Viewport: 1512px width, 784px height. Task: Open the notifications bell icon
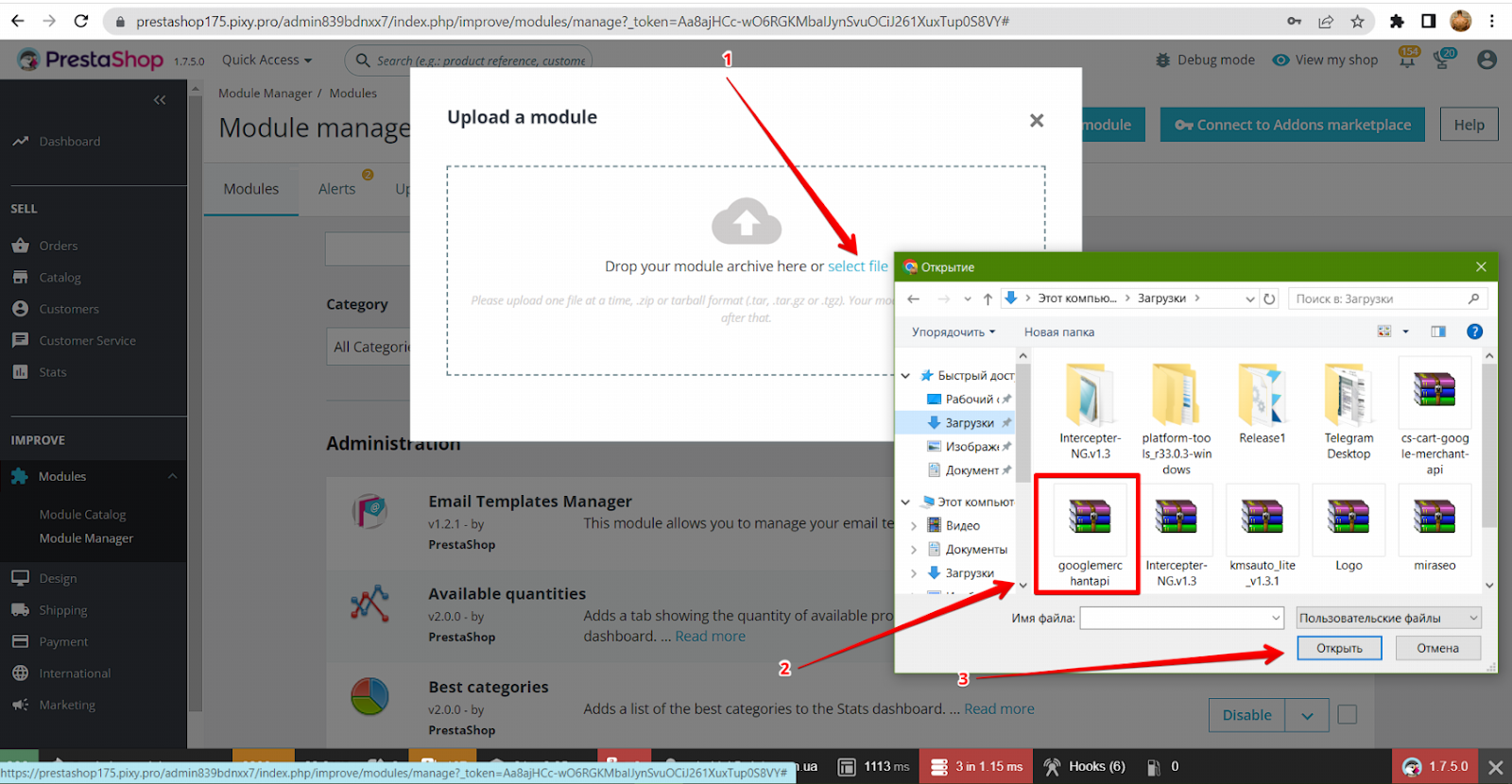pyautogui.click(x=1407, y=60)
